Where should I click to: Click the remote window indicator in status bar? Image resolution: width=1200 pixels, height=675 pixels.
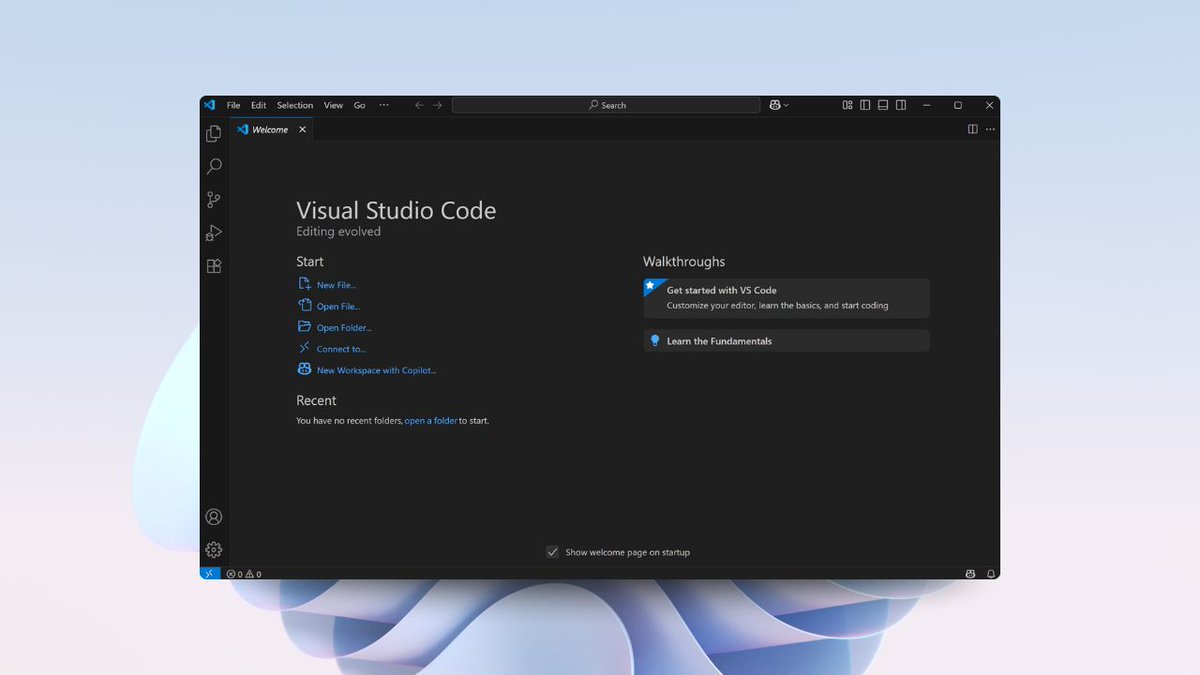click(210, 574)
